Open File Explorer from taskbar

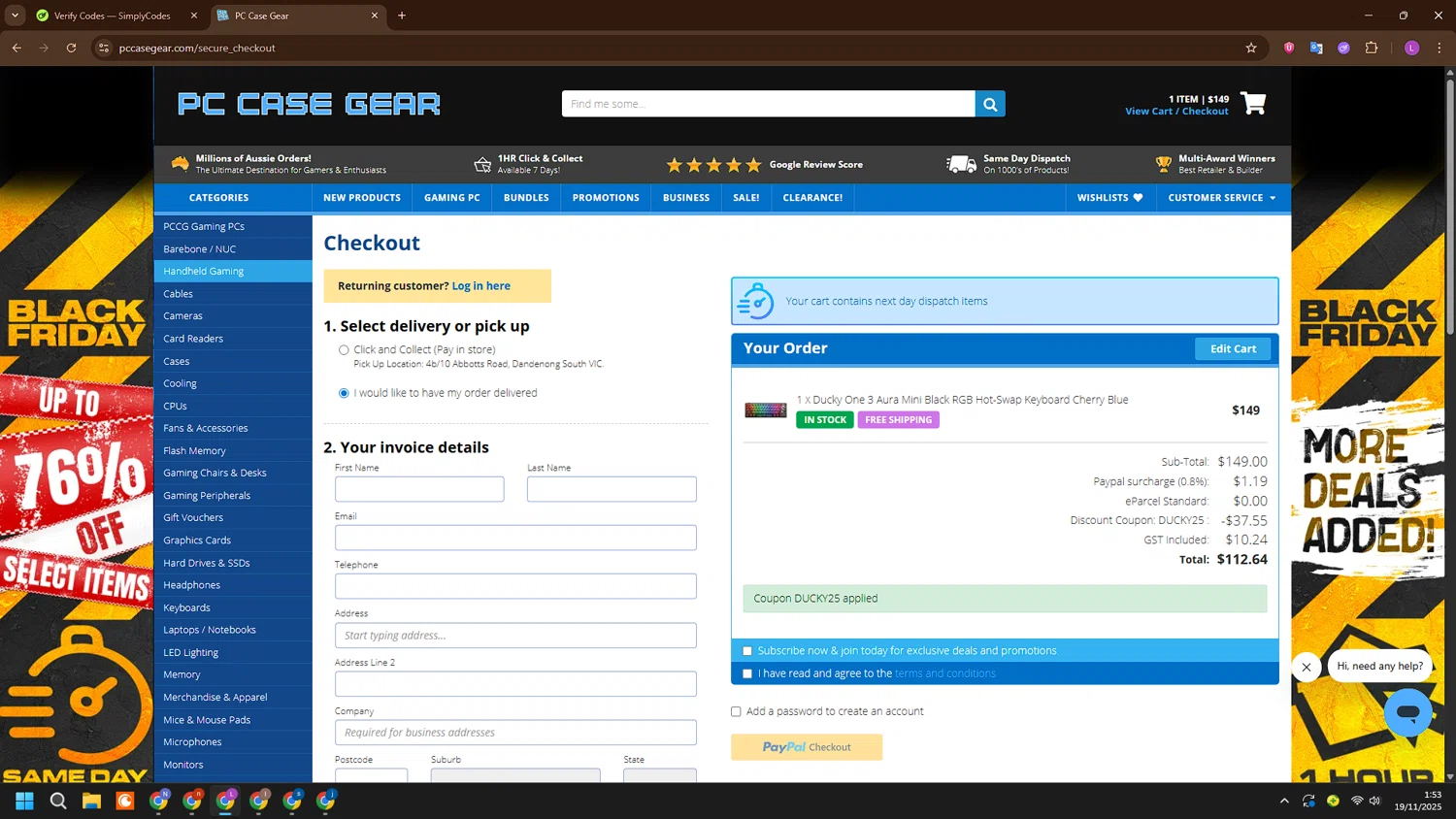coord(91,801)
